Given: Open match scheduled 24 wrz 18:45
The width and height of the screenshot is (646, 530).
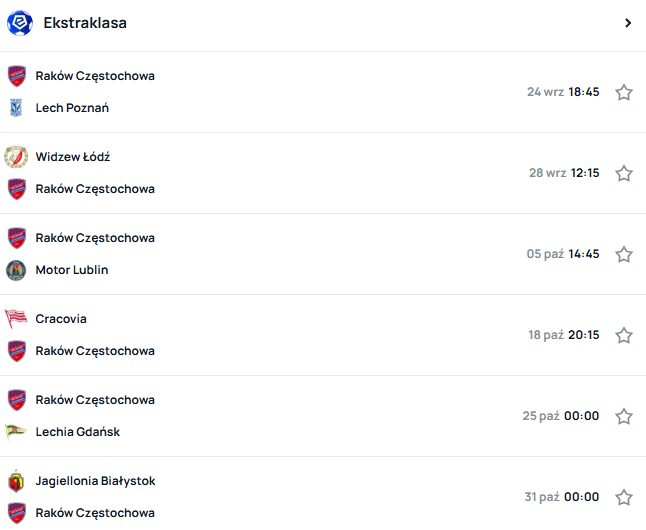Looking at the screenshot, I should click(563, 92).
